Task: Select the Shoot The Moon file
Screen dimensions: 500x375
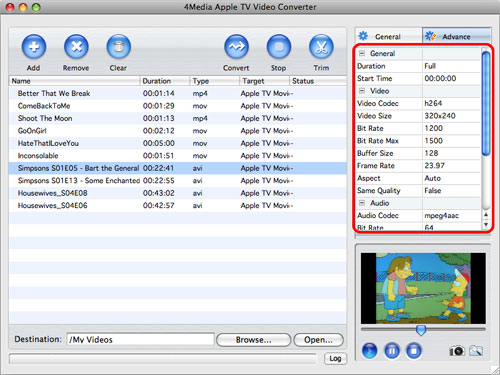Action: [177, 118]
